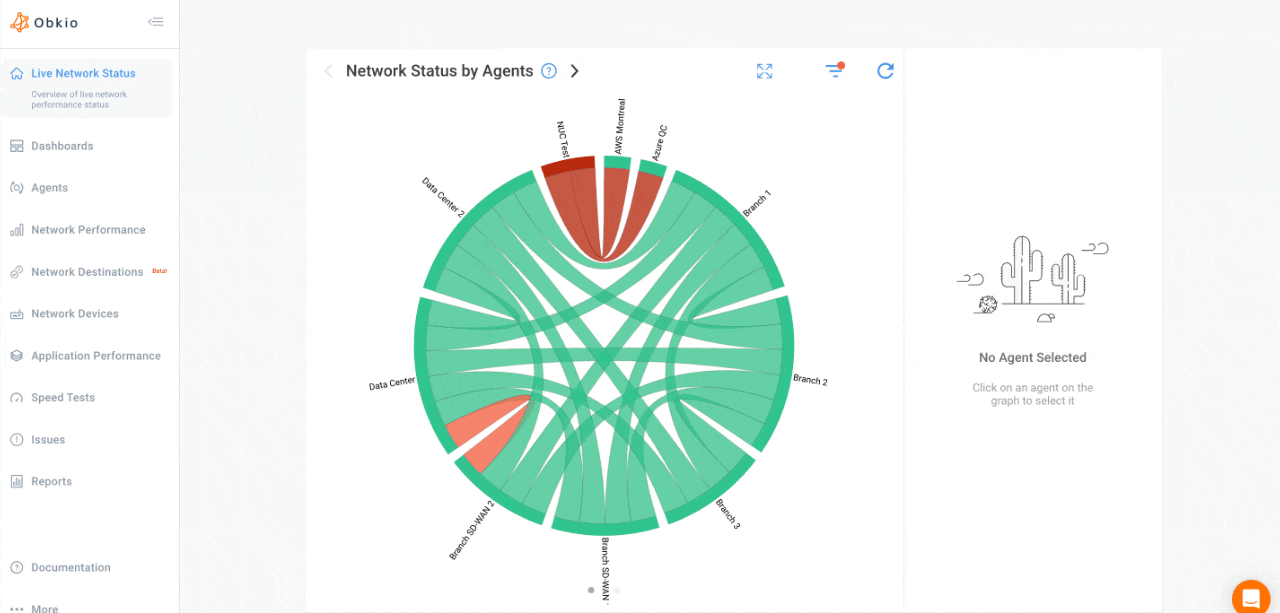Open the chart filter options icon

click(834, 71)
